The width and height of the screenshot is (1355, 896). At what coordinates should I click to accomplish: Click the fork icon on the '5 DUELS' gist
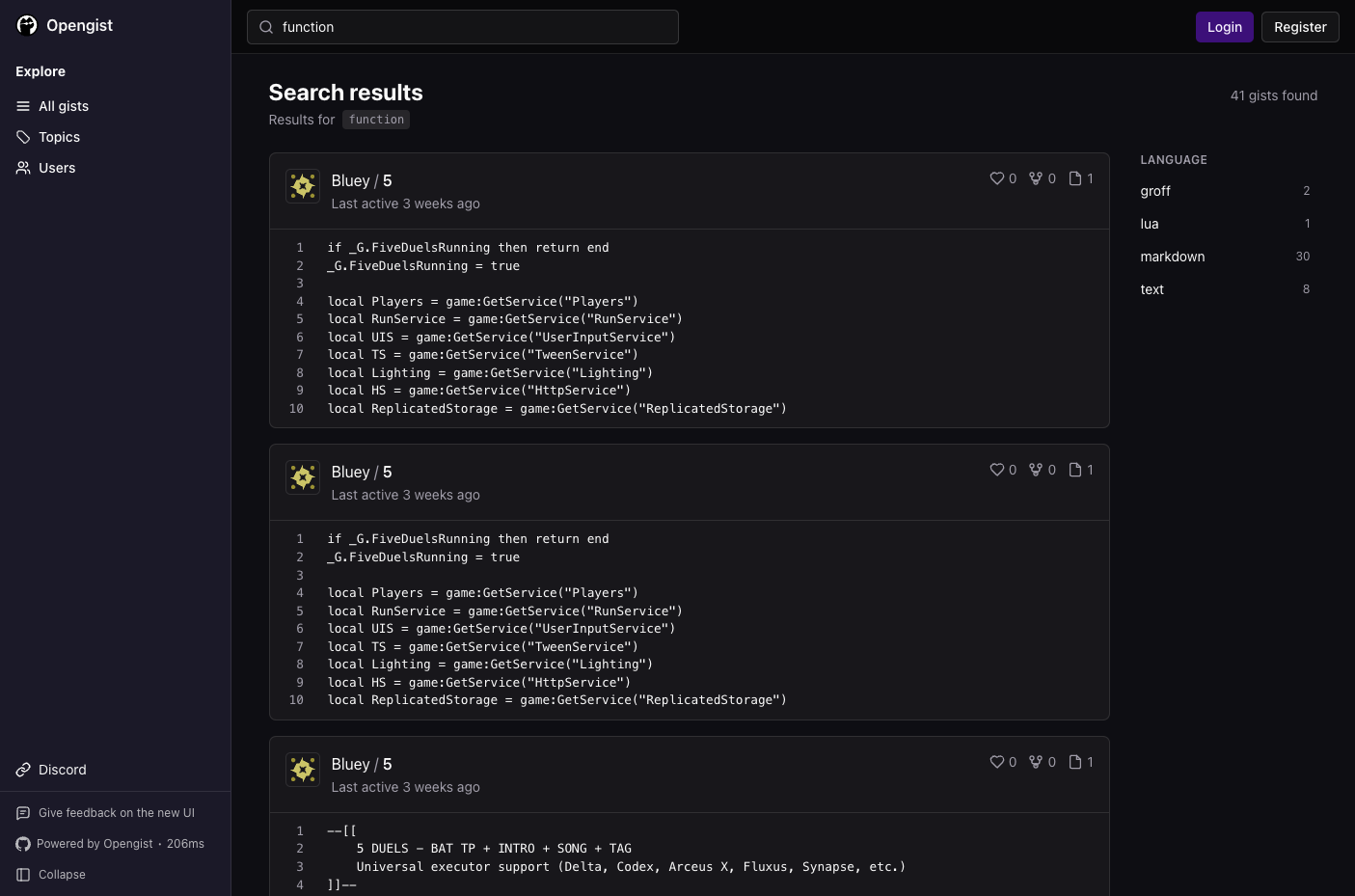[x=1036, y=762]
